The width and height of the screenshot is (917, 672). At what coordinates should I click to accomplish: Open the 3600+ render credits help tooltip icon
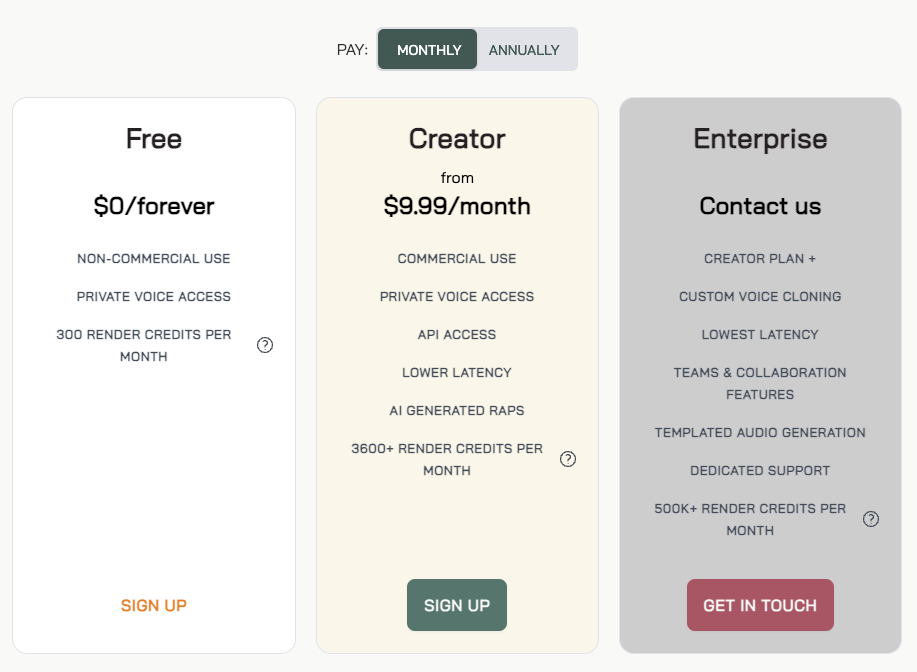568,459
